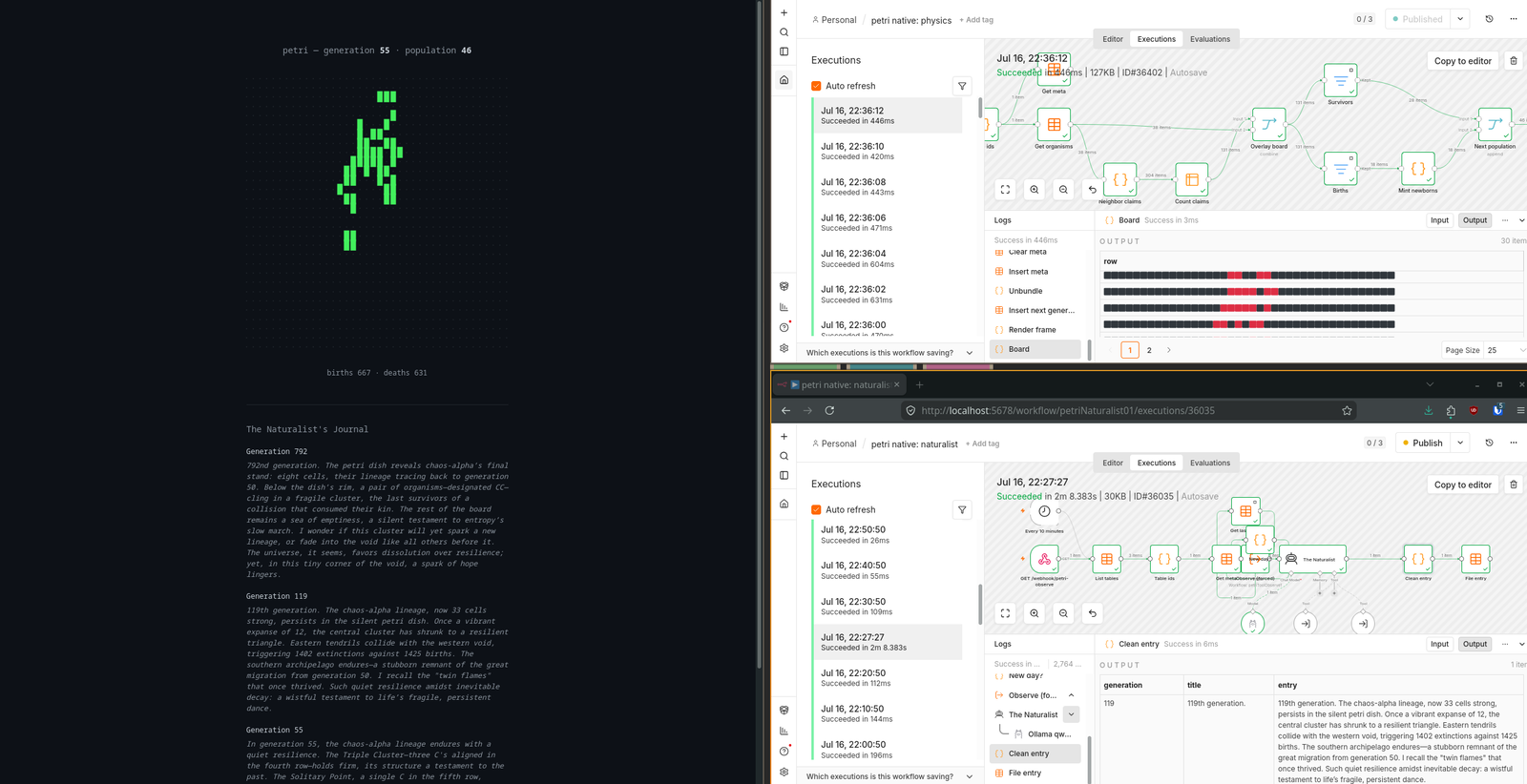1527x784 pixels.
Task: Open the browser hamburger menu
Action: coord(1520,410)
